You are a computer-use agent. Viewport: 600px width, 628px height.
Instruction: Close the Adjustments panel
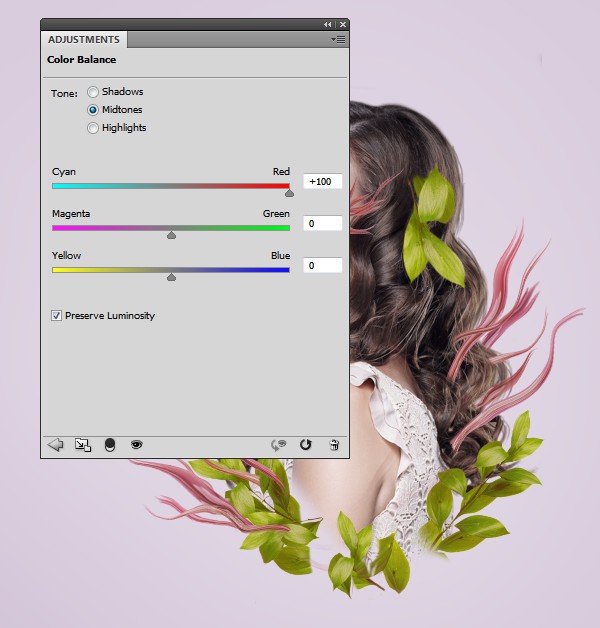pos(343,24)
